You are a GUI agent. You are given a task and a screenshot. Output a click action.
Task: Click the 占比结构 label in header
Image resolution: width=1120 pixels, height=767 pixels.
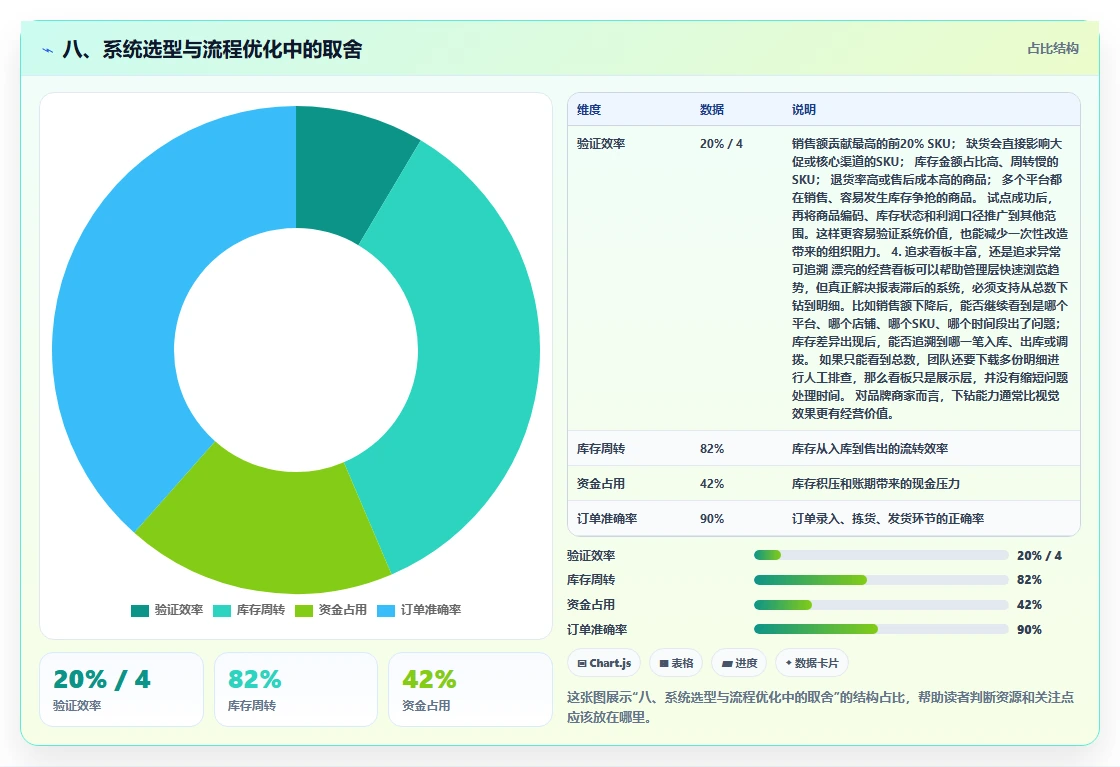click(x=1052, y=49)
